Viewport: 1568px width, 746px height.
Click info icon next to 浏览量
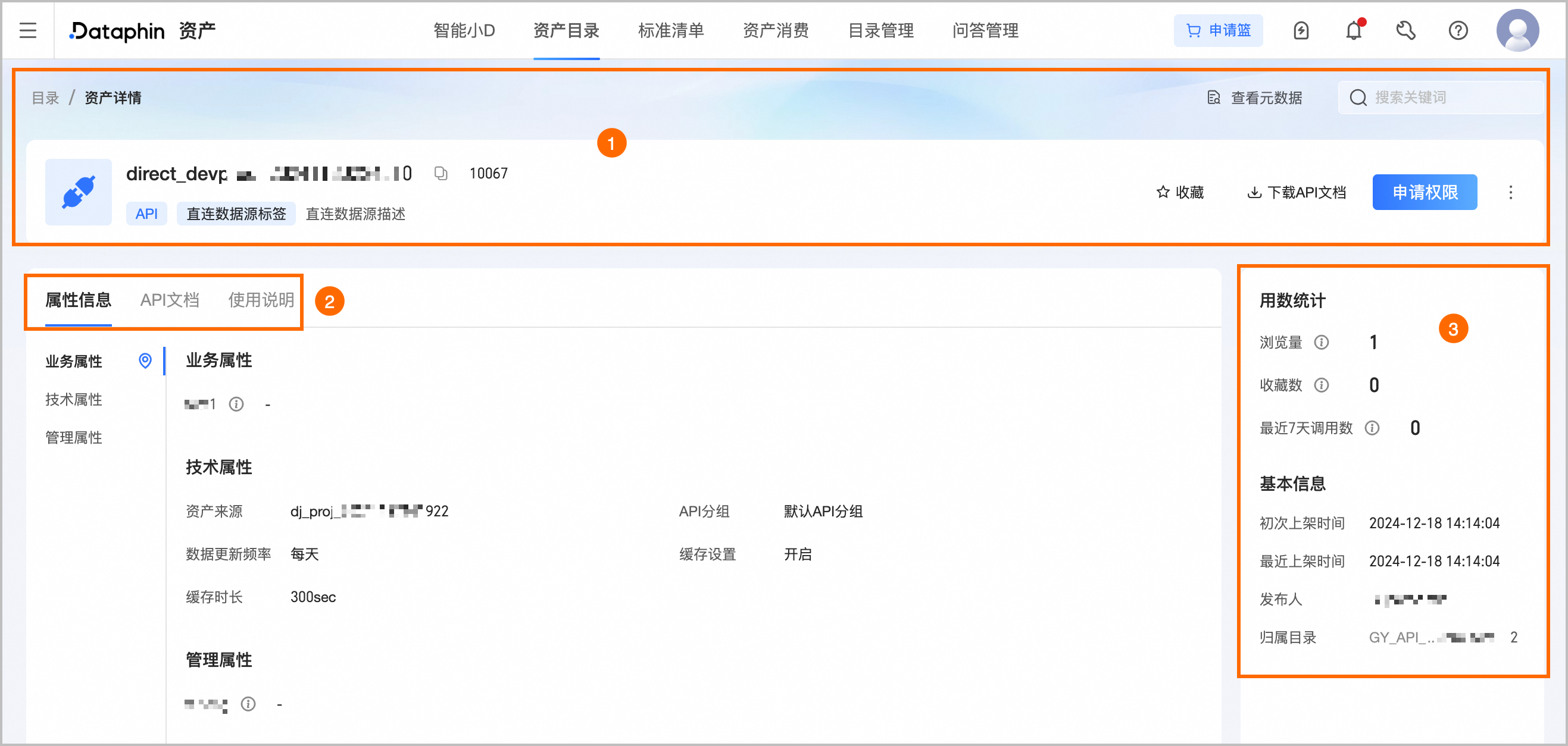(1322, 343)
